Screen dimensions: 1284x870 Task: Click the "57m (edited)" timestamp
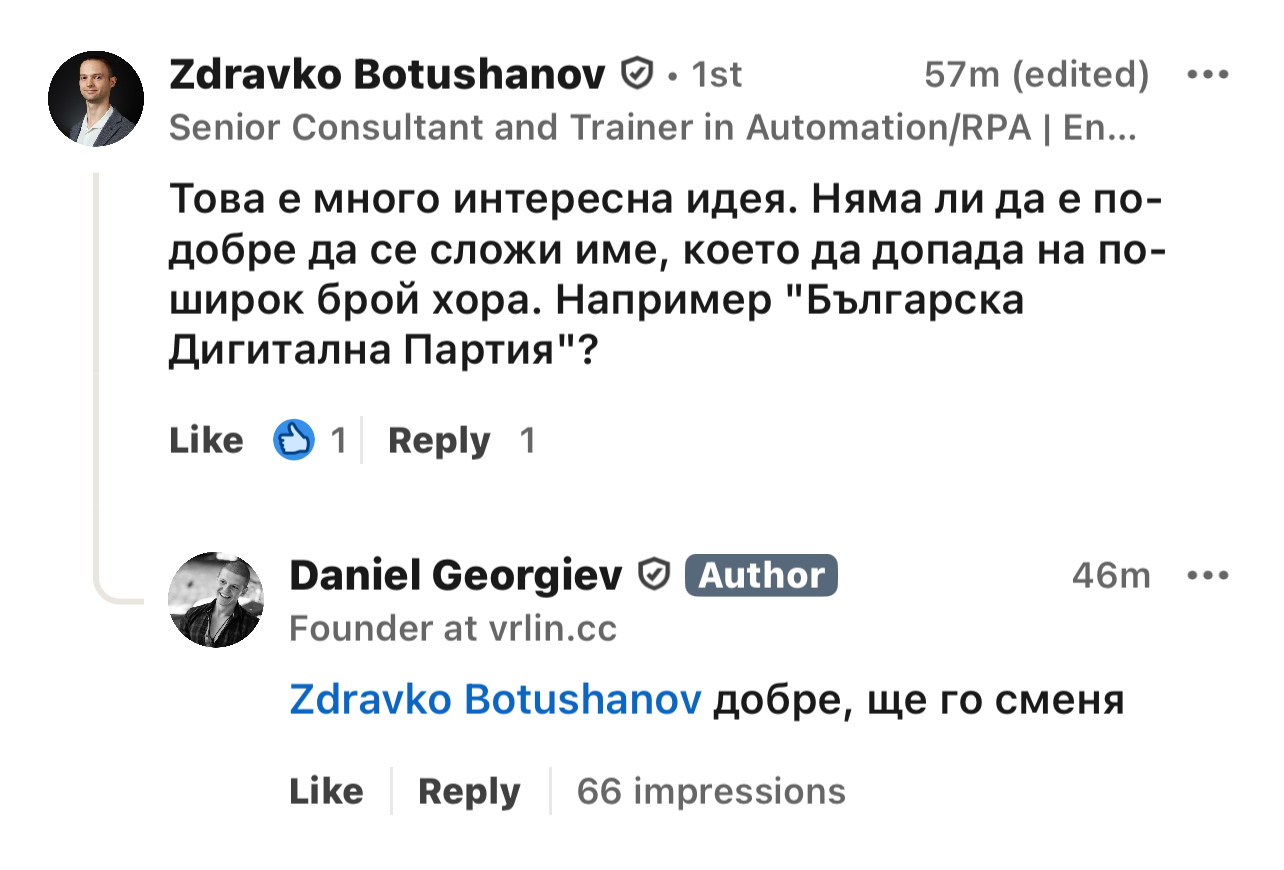[1036, 74]
